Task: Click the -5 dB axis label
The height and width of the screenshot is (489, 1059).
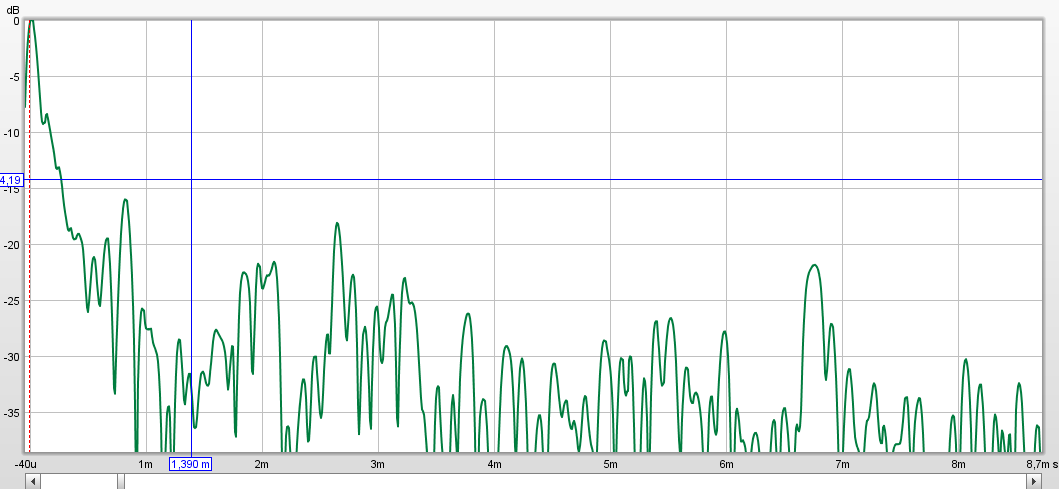Action: 15,76
